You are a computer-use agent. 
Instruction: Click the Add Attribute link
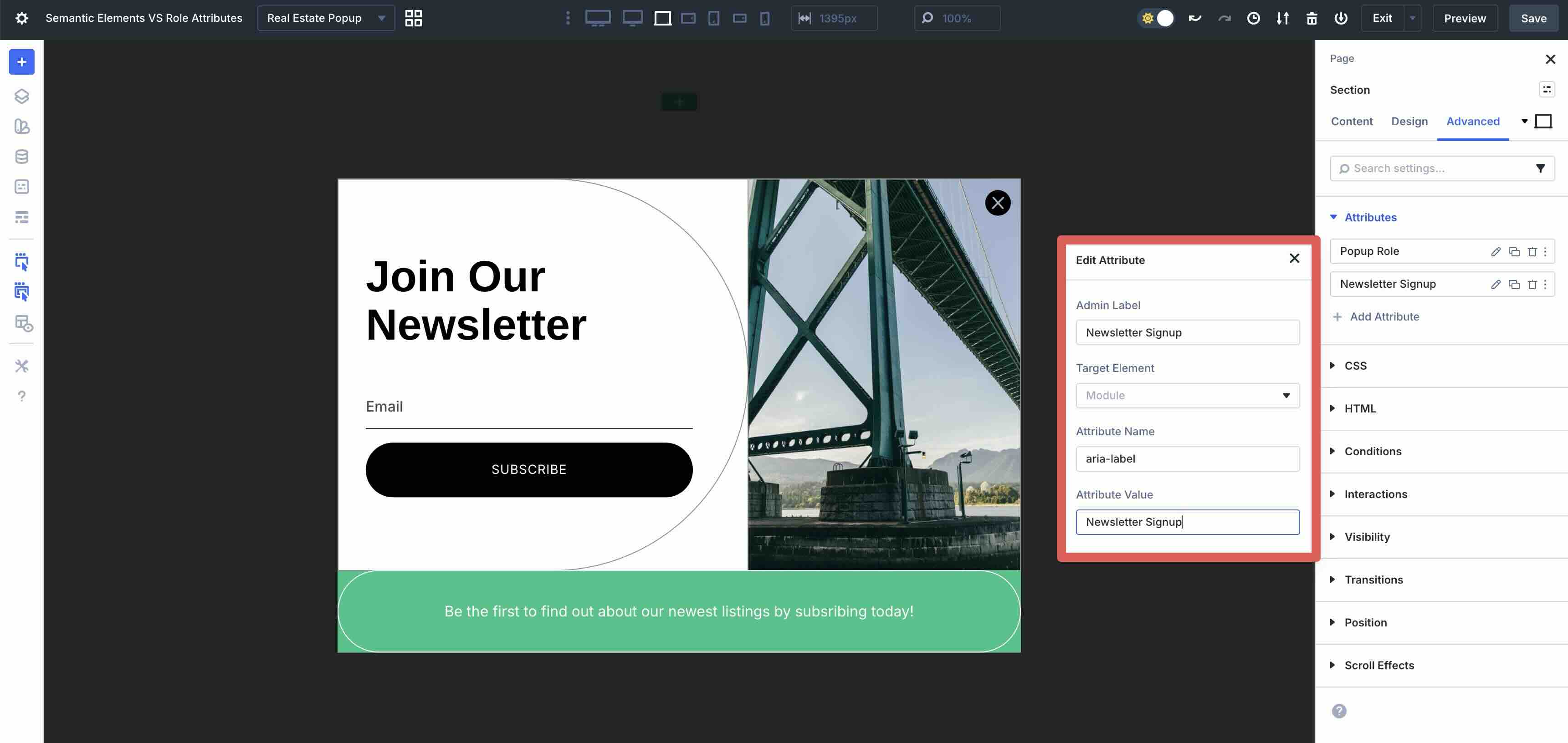pyautogui.click(x=1384, y=316)
